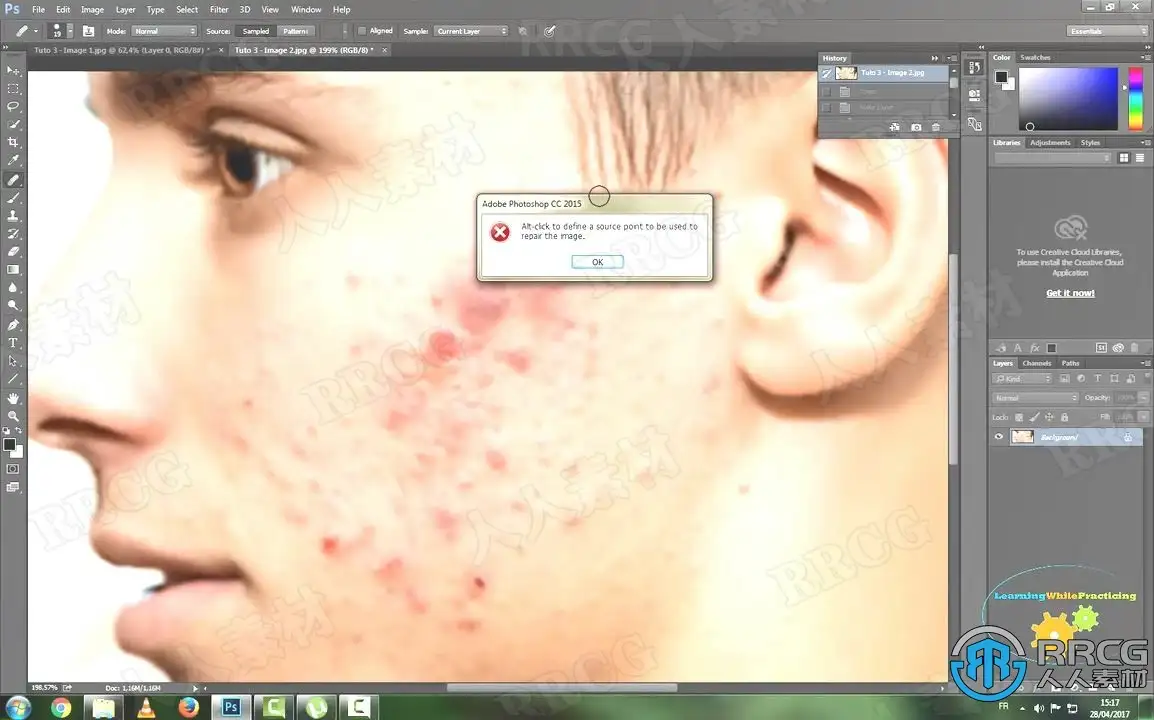The image size is (1154, 720).
Task: Select the Crop tool
Action: click(x=13, y=143)
